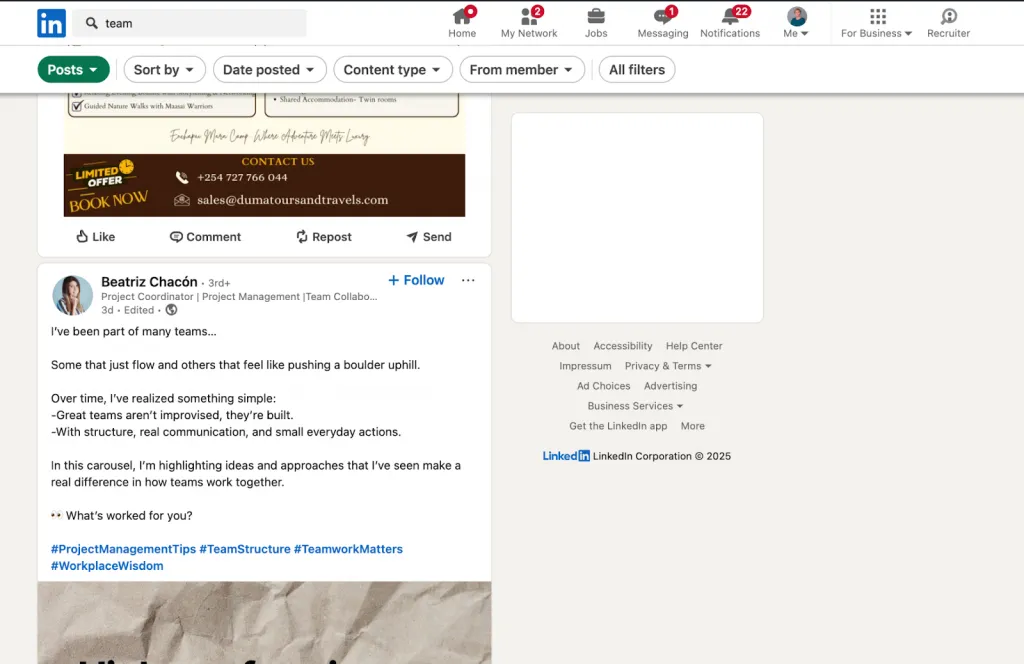Click the +254 727 766 044 phone text
Image resolution: width=1024 pixels, height=664 pixels.
(x=242, y=178)
